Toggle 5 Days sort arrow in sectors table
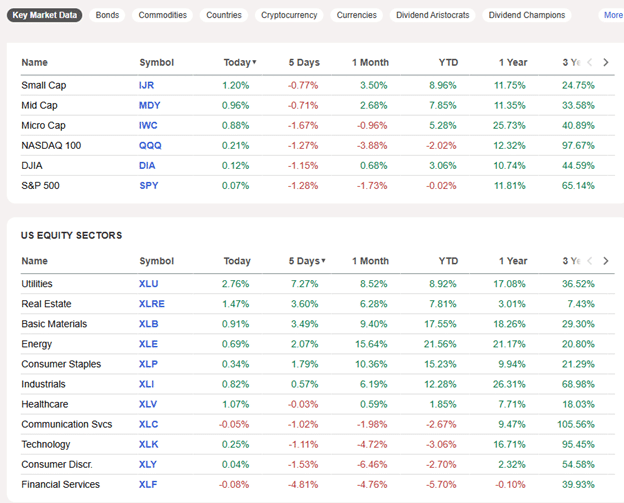The width and height of the screenshot is (624, 503). (x=323, y=262)
